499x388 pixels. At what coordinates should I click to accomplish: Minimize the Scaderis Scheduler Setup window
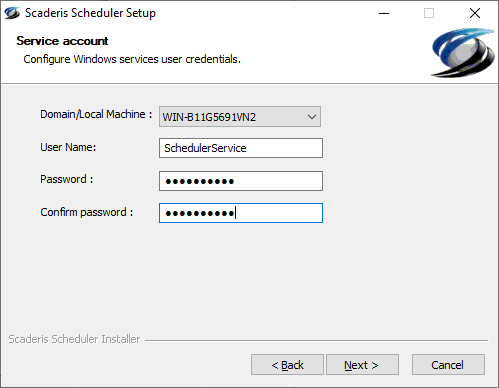[x=384, y=13]
